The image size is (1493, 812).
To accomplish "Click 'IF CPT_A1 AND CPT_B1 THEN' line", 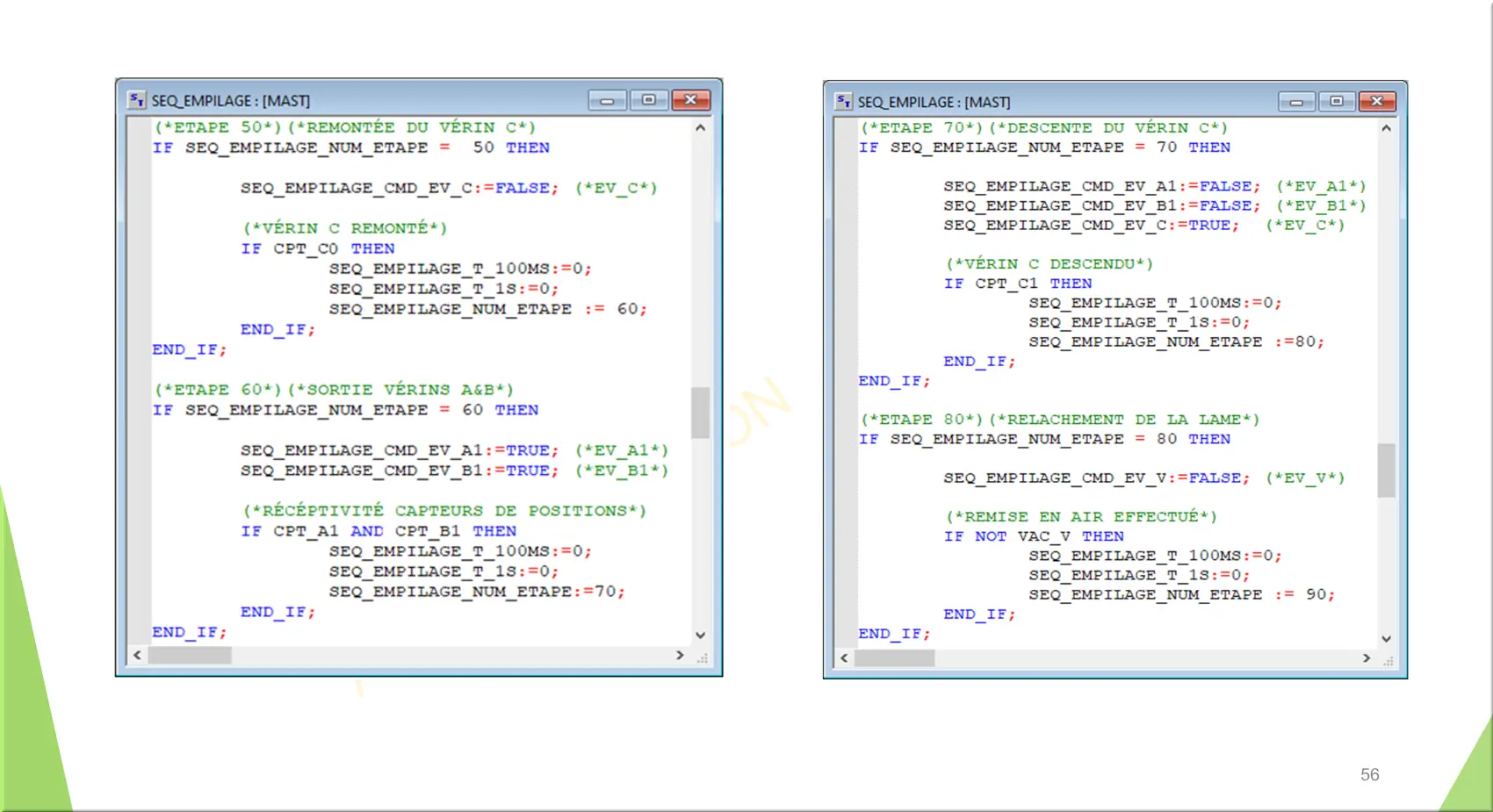I will point(379,531).
